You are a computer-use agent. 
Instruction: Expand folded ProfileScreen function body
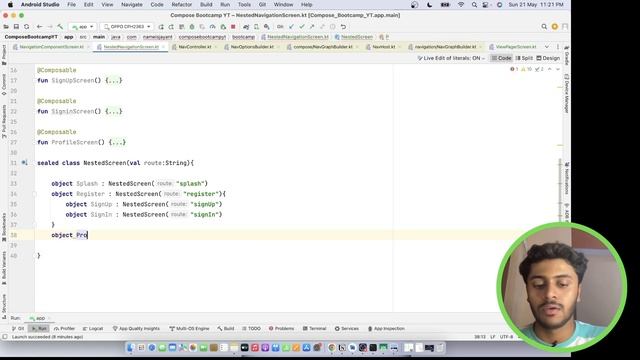click(117, 142)
